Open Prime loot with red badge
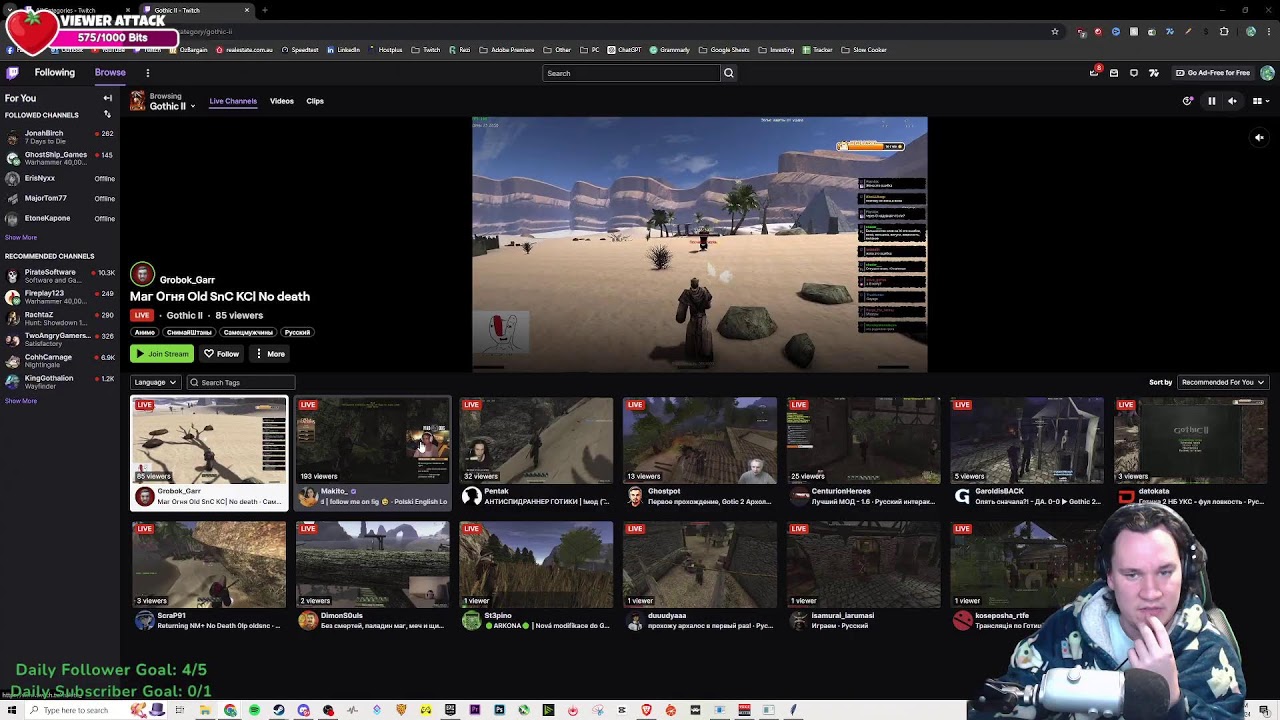The width and height of the screenshot is (1280, 720). click(x=1095, y=73)
